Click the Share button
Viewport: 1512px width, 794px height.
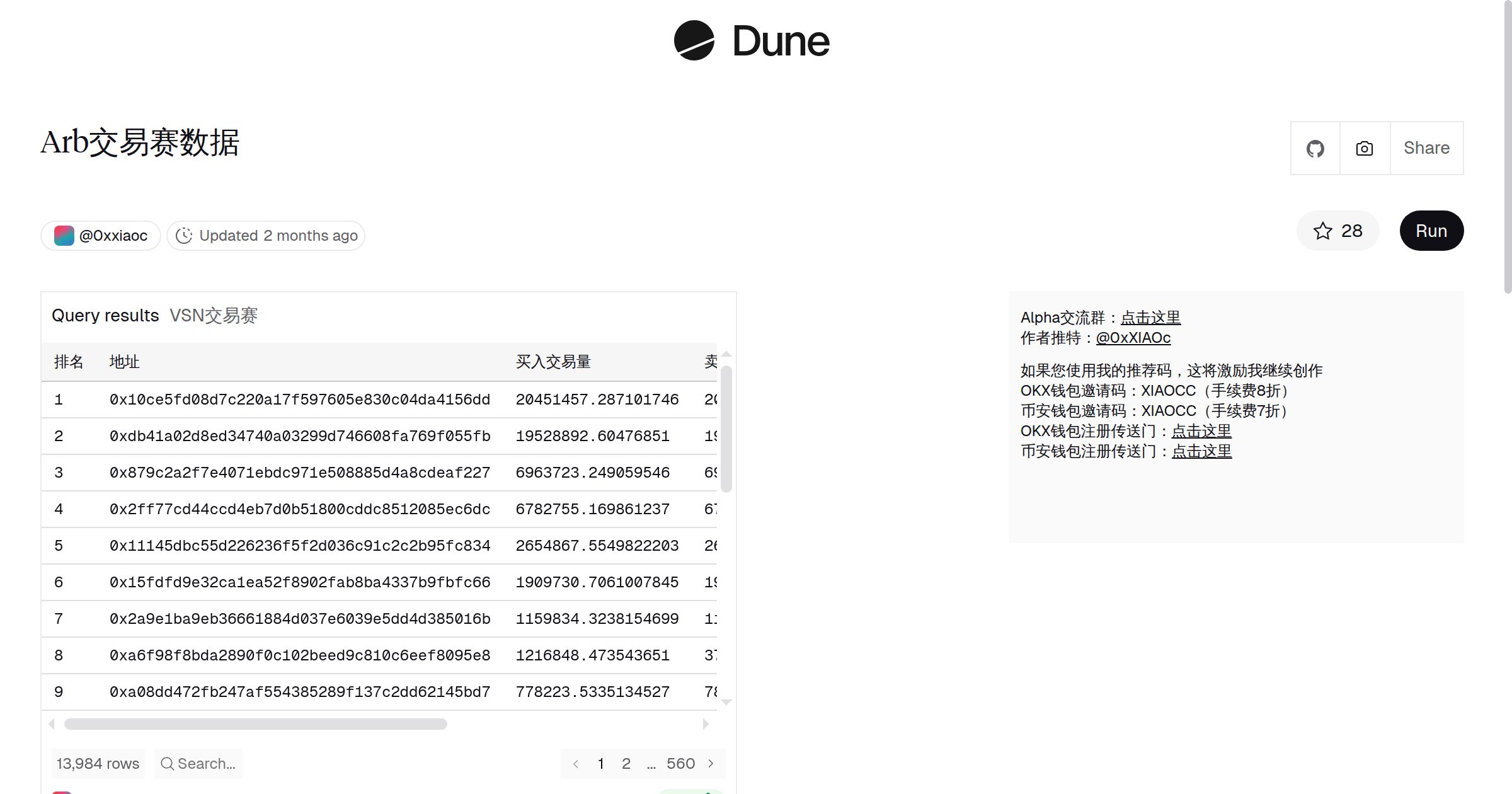coord(1426,148)
